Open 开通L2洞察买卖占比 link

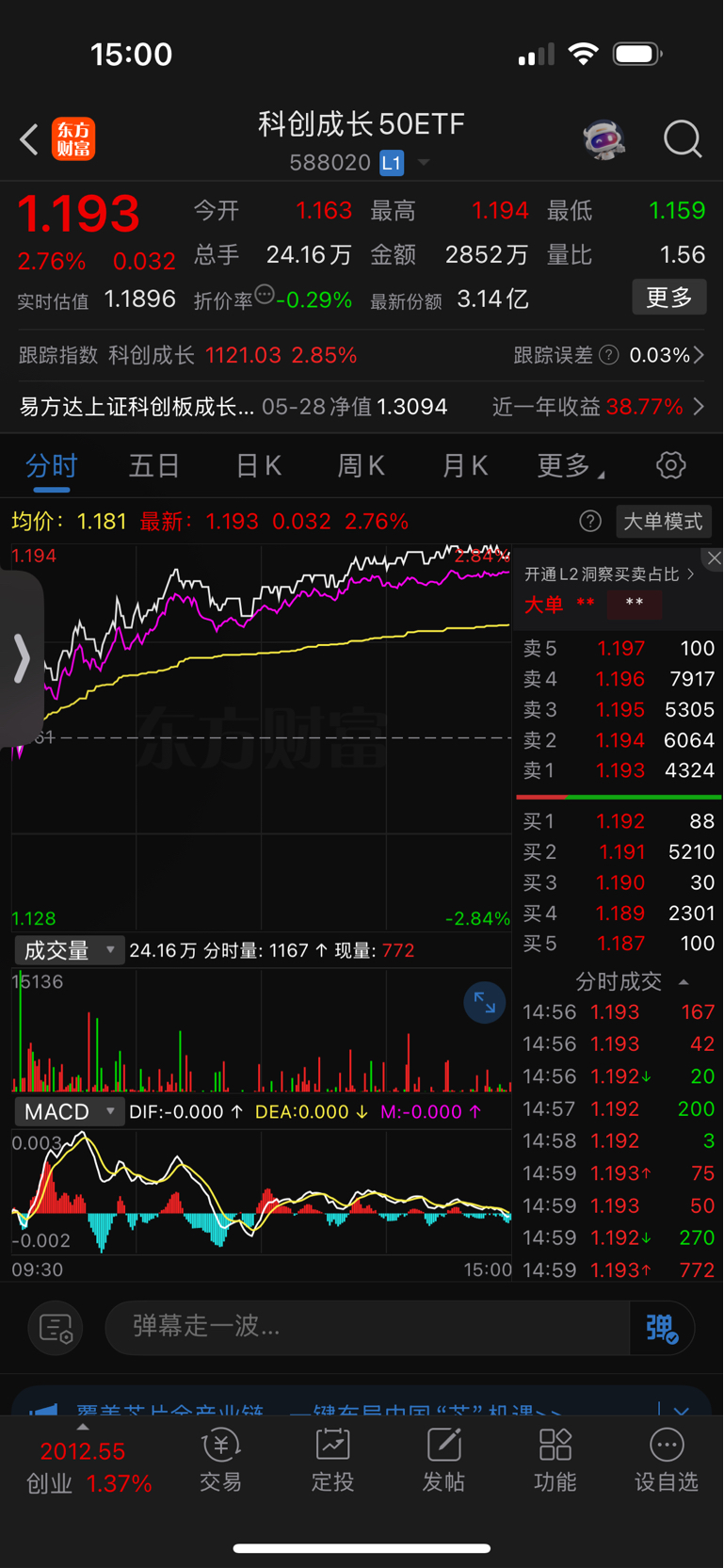609,574
